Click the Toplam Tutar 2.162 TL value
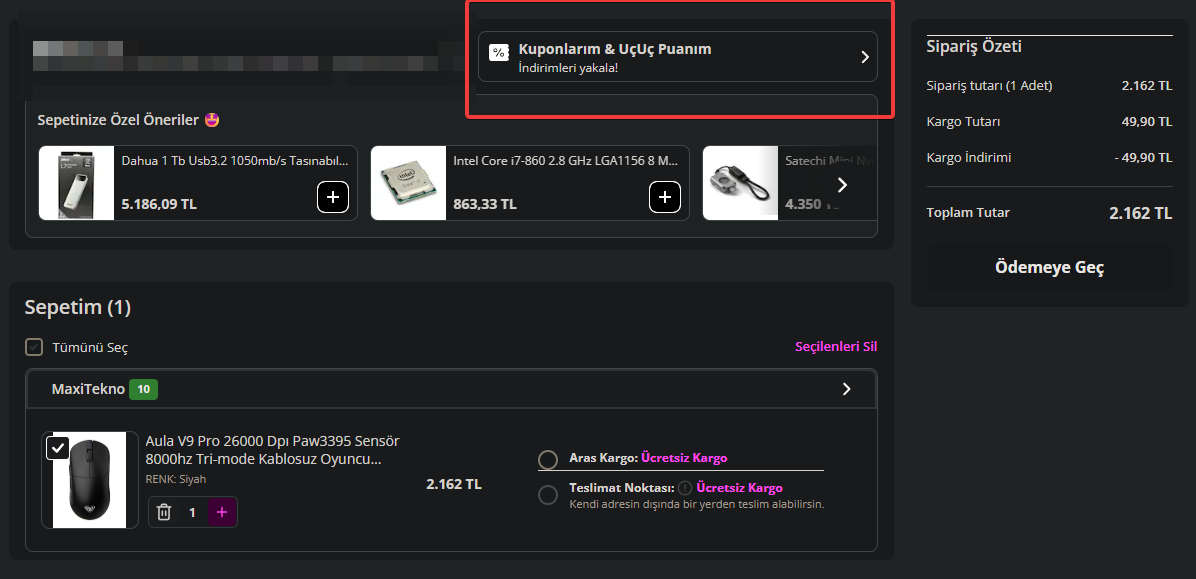Viewport: 1196px width, 579px height. point(1140,213)
